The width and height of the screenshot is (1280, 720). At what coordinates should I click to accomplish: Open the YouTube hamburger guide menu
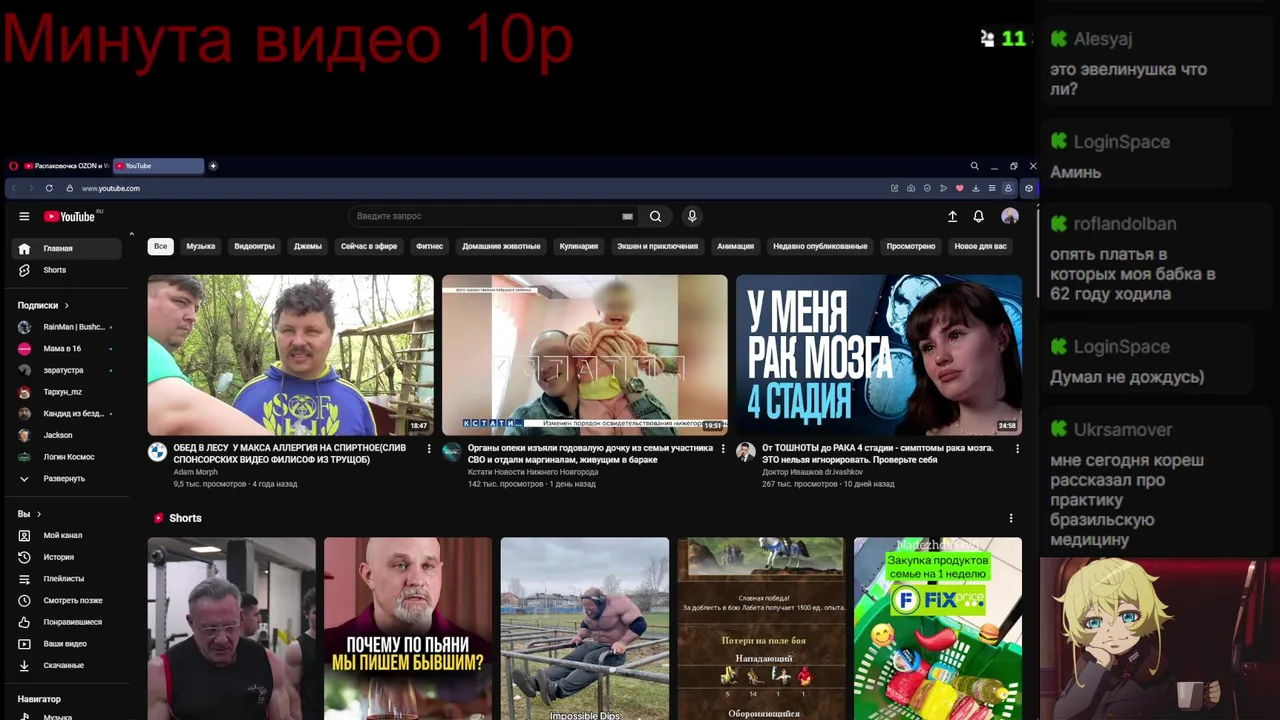pos(24,216)
